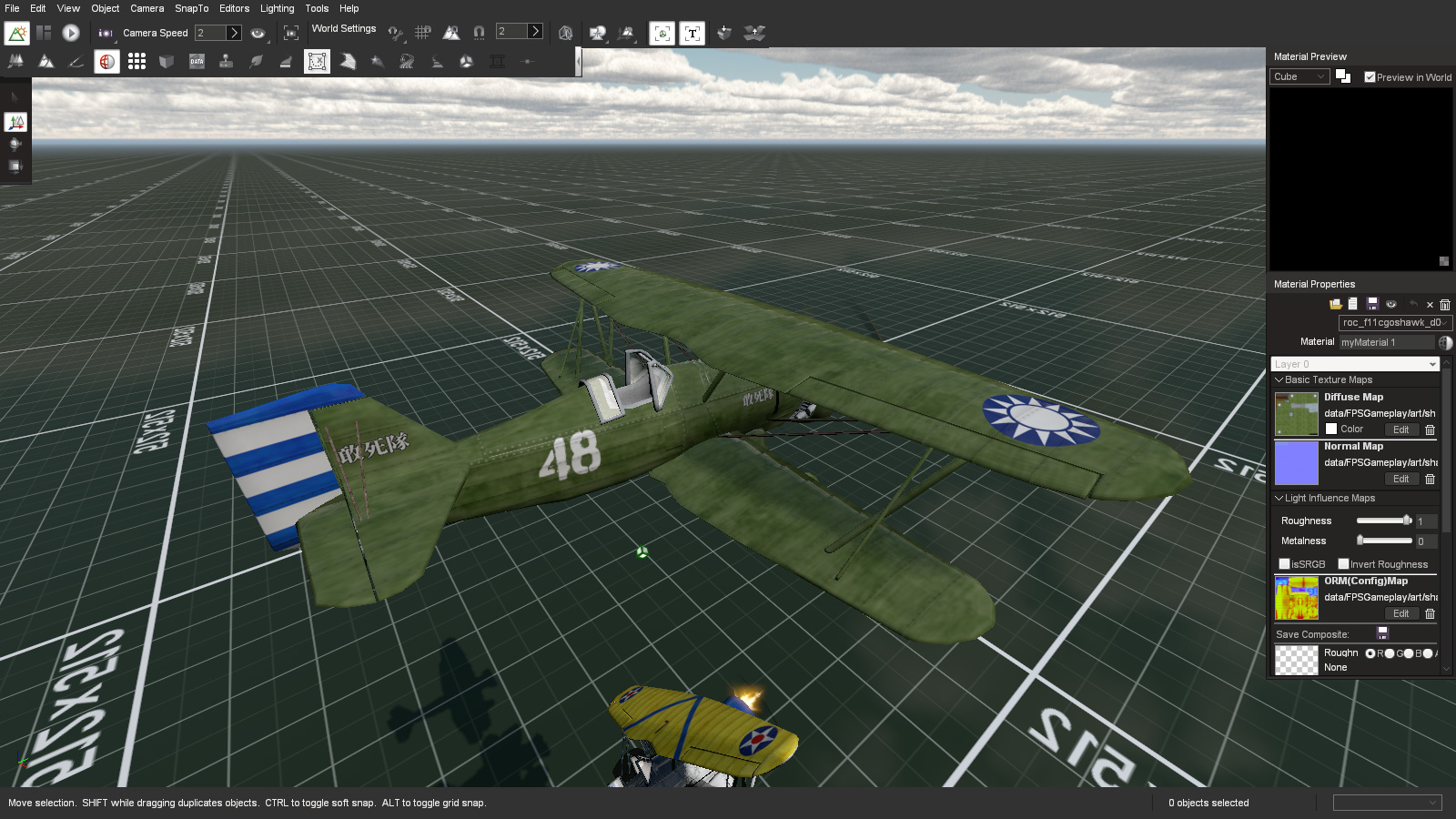This screenshot has height=819, width=1456.
Task: Toggle the visibility eye icon in toolbar
Action: 258,33
